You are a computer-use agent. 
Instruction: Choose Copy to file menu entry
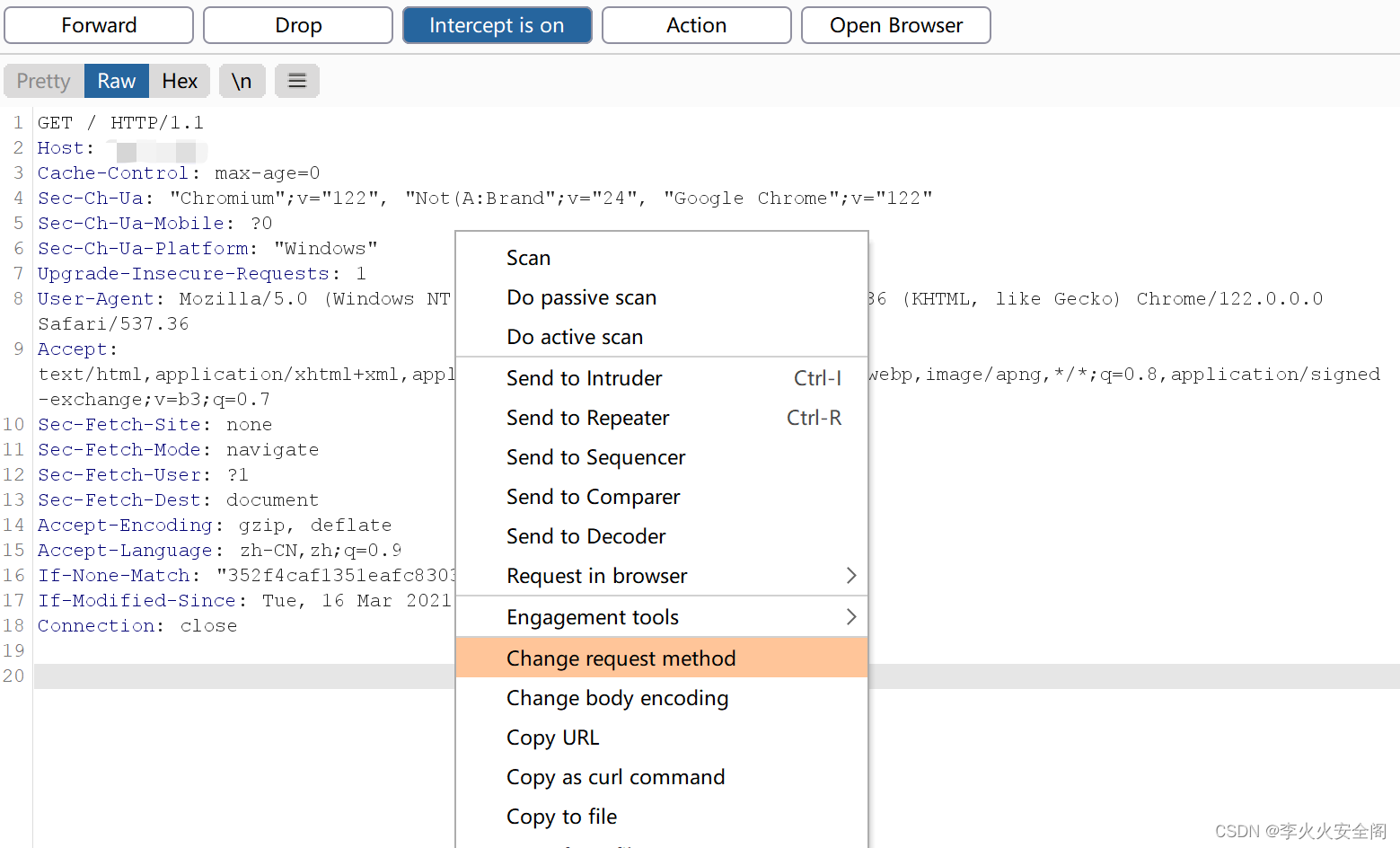click(x=662, y=817)
